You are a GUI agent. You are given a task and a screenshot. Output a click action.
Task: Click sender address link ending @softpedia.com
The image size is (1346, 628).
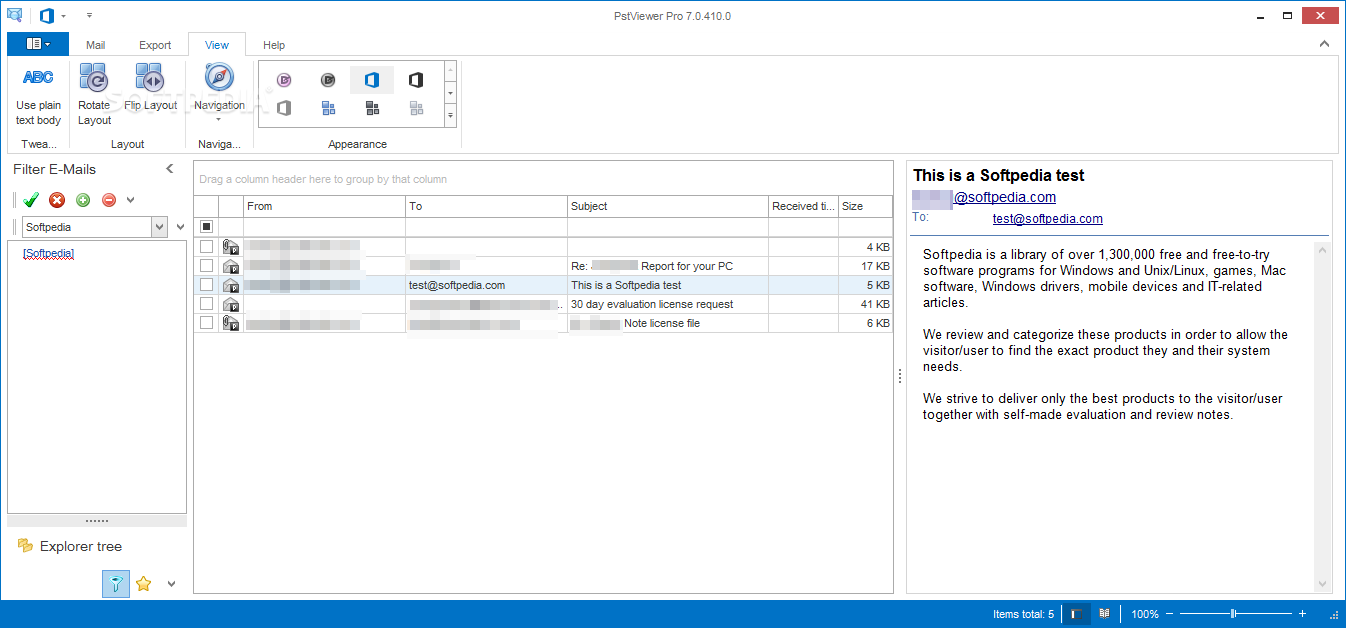1004,197
